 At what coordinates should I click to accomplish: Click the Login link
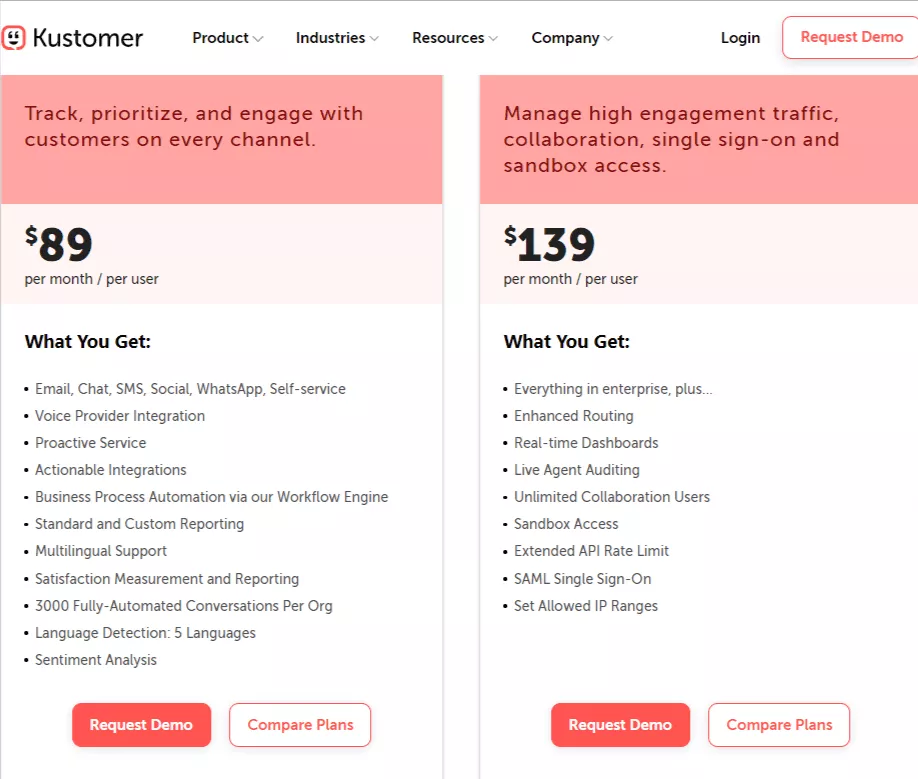(740, 38)
